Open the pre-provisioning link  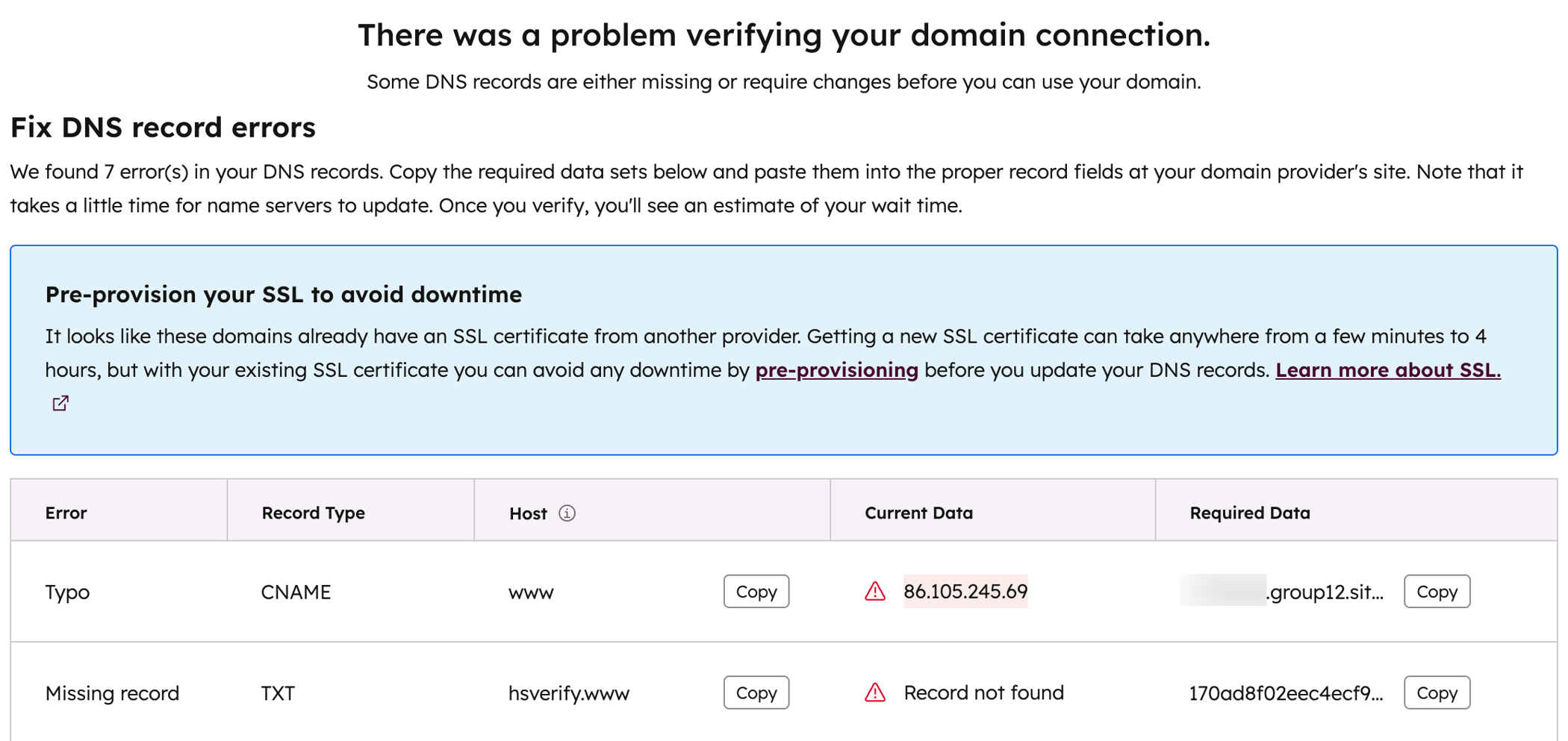pyautogui.click(x=836, y=369)
